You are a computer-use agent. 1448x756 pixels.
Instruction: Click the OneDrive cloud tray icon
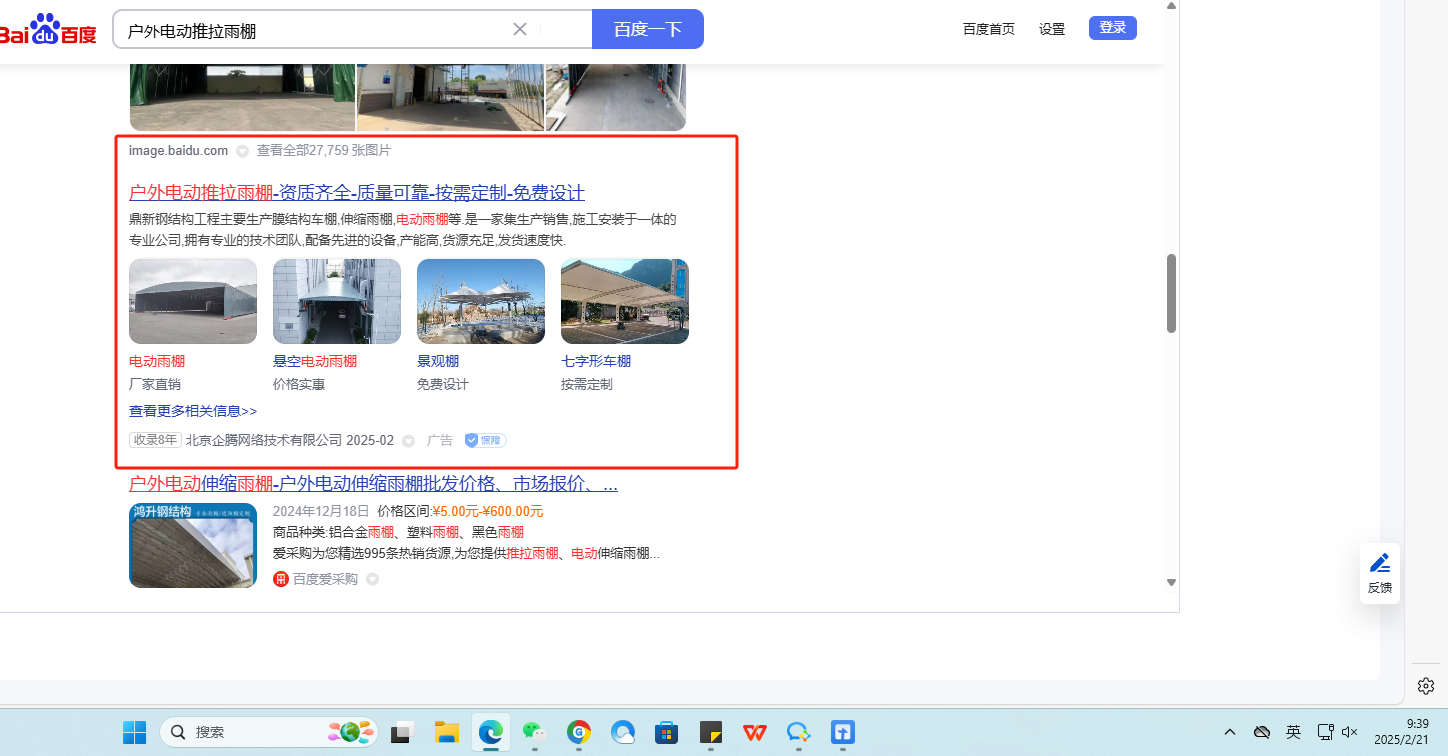(x=1262, y=733)
